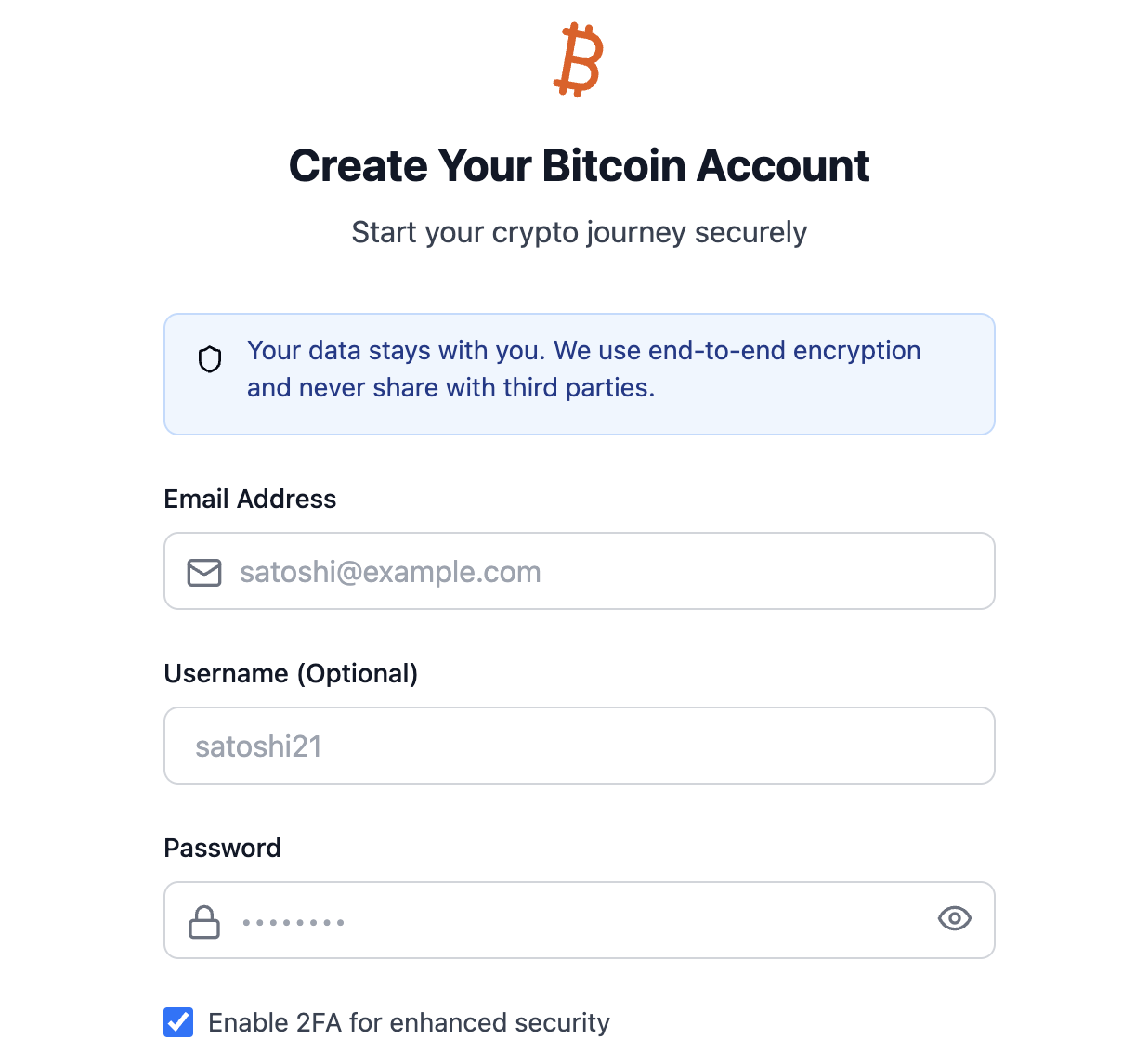This screenshot has width=1148, height=1064.
Task: Click the 'Enable 2FA for enhanced security' label
Action: (x=409, y=1022)
